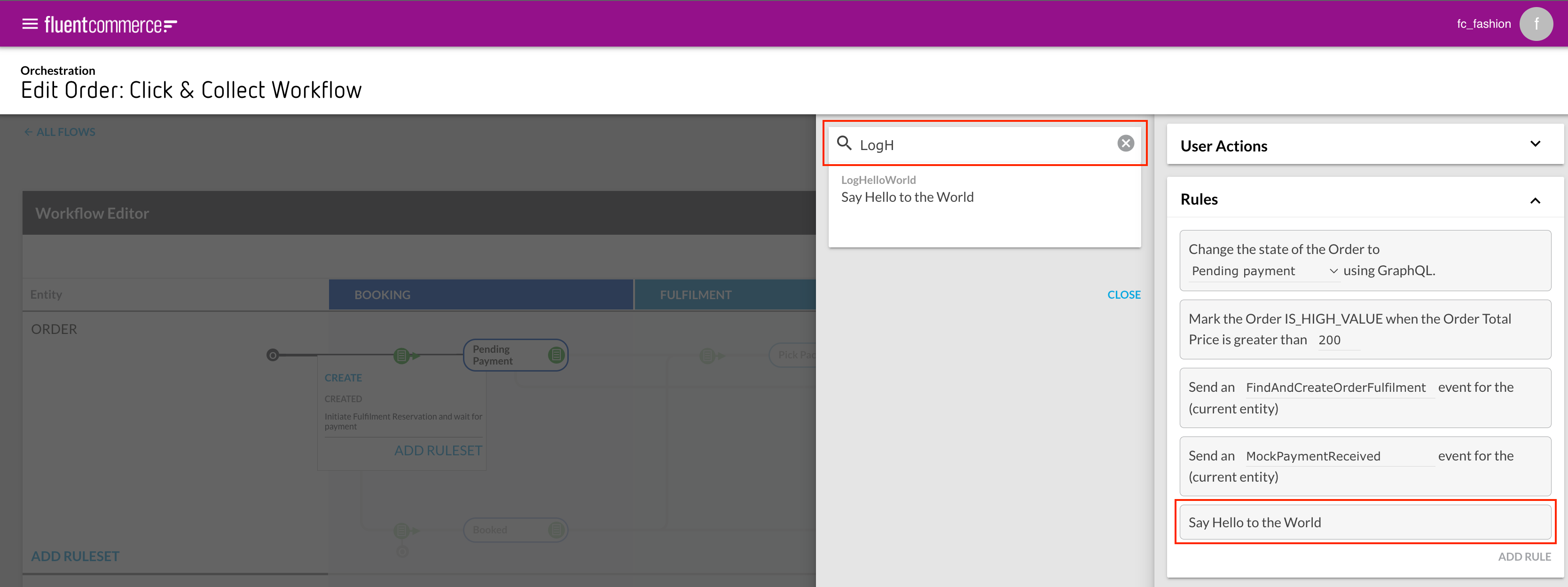Collapse the Rules panel
The image size is (1568, 587).
(x=1535, y=200)
